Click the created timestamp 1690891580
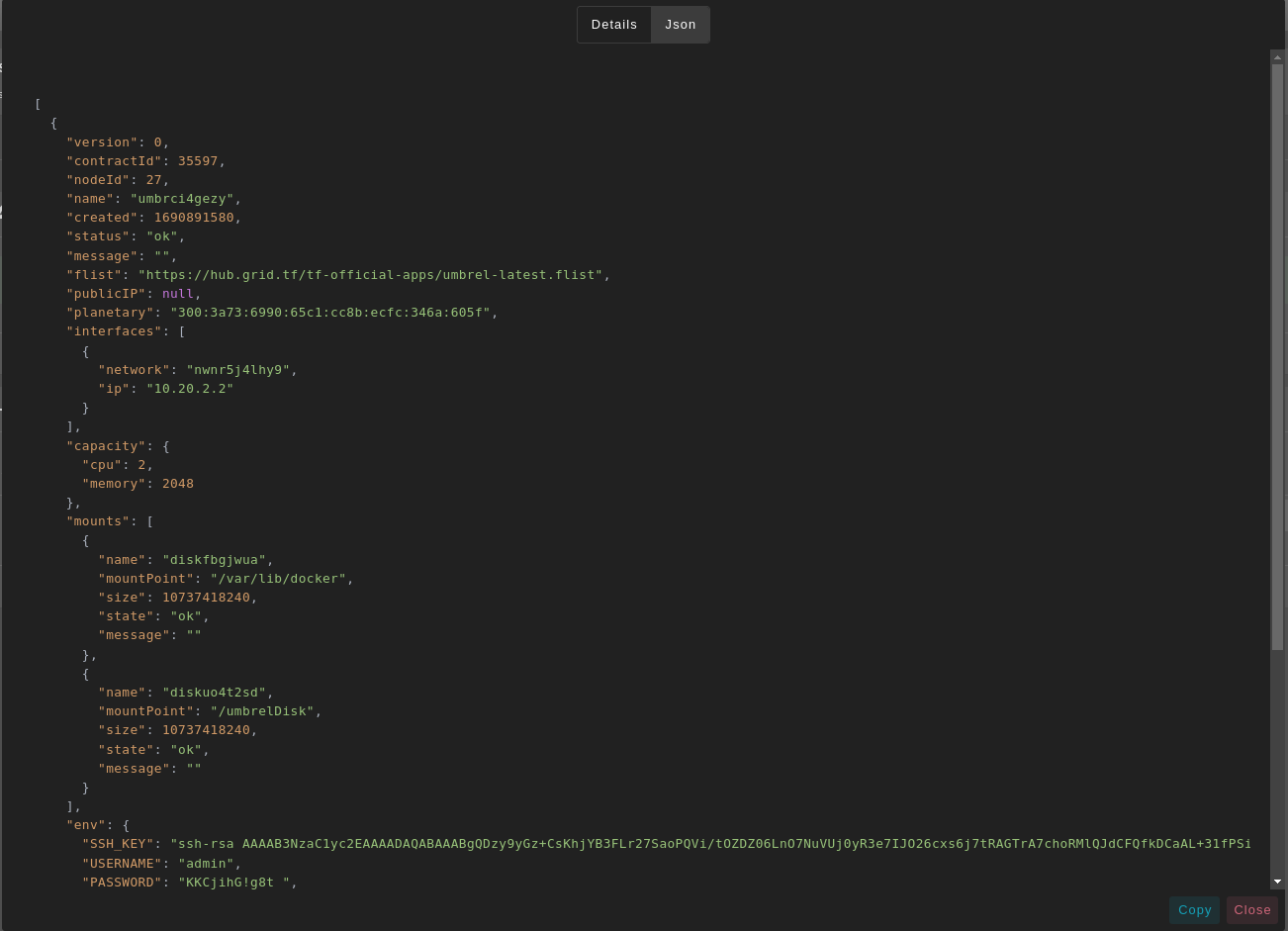The height and width of the screenshot is (931, 1288). pyautogui.click(x=194, y=218)
